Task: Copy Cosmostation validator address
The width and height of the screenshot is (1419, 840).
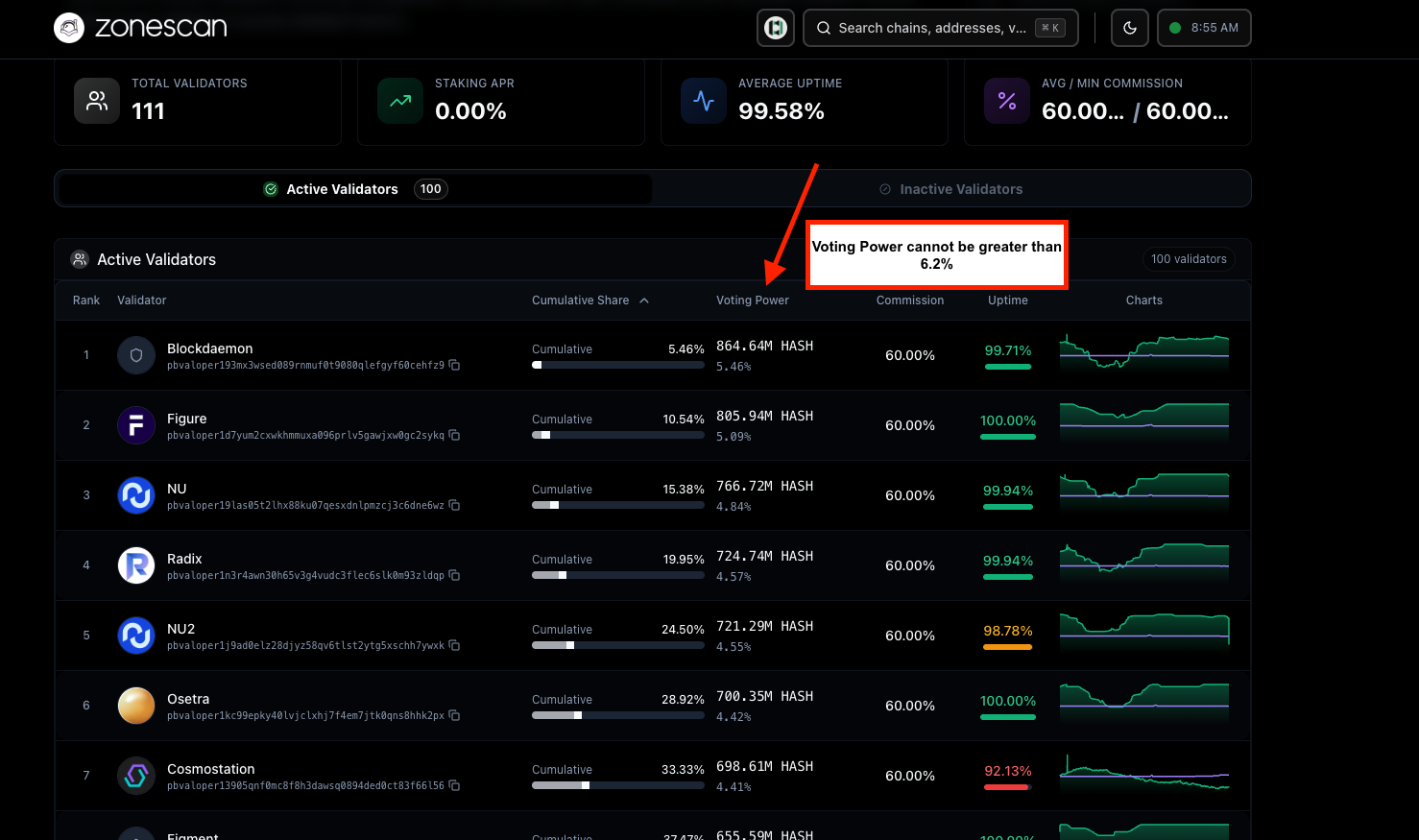Action: coord(454,786)
